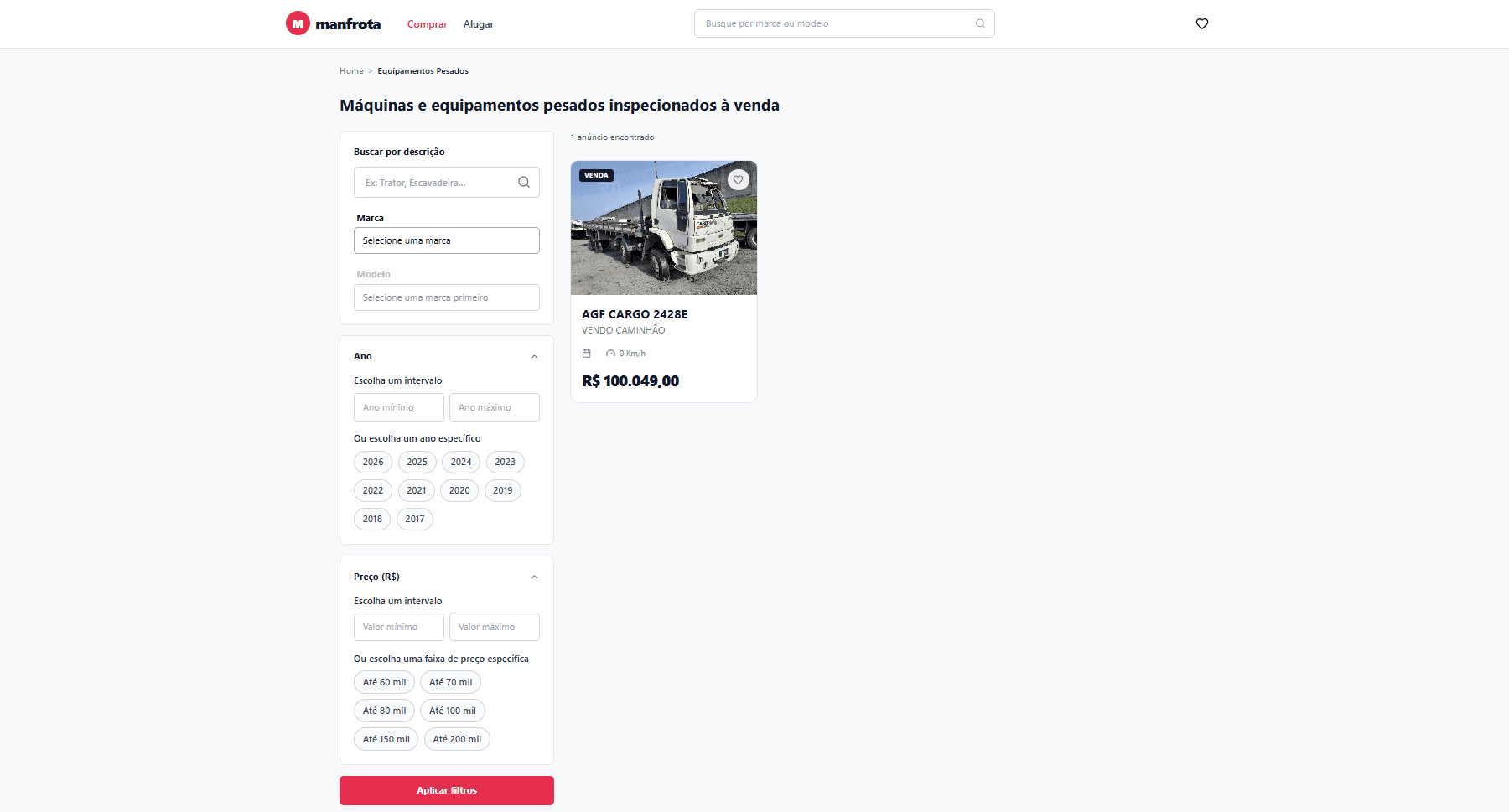Collapse the Ano filter section
Viewport: 1509px width, 812px height.
click(534, 357)
